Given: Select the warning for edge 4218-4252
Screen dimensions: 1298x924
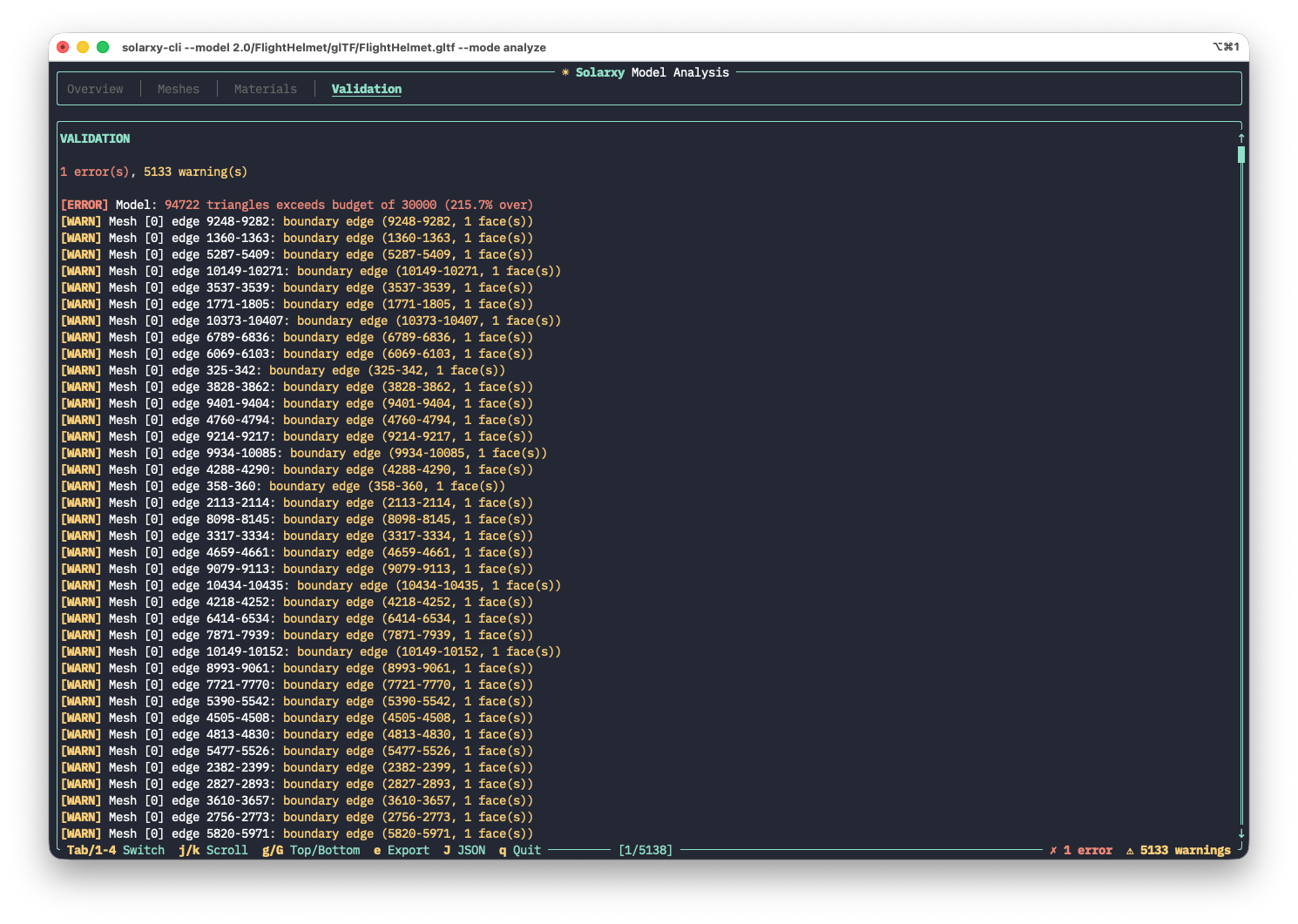Looking at the screenshot, I should pos(297,602).
